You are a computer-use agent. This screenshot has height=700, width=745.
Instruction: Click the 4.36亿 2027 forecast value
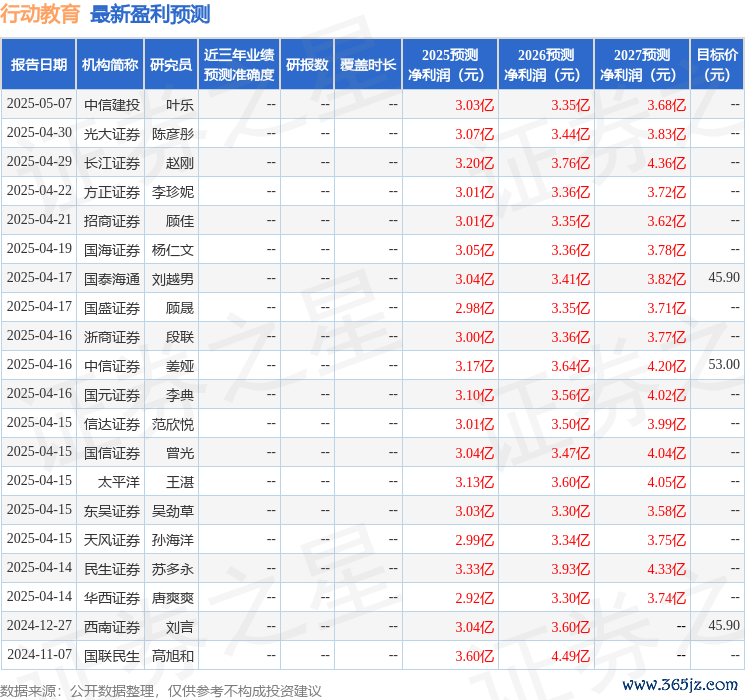click(x=667, y=163)
